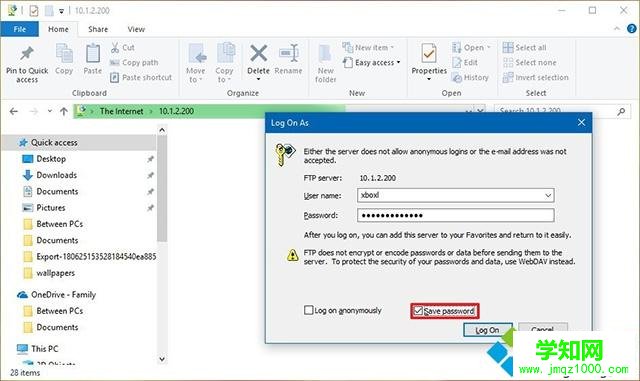640x381 pixels.
Task: Click the Rename icon
Action: pyautogui.click(x=289, y=53)
